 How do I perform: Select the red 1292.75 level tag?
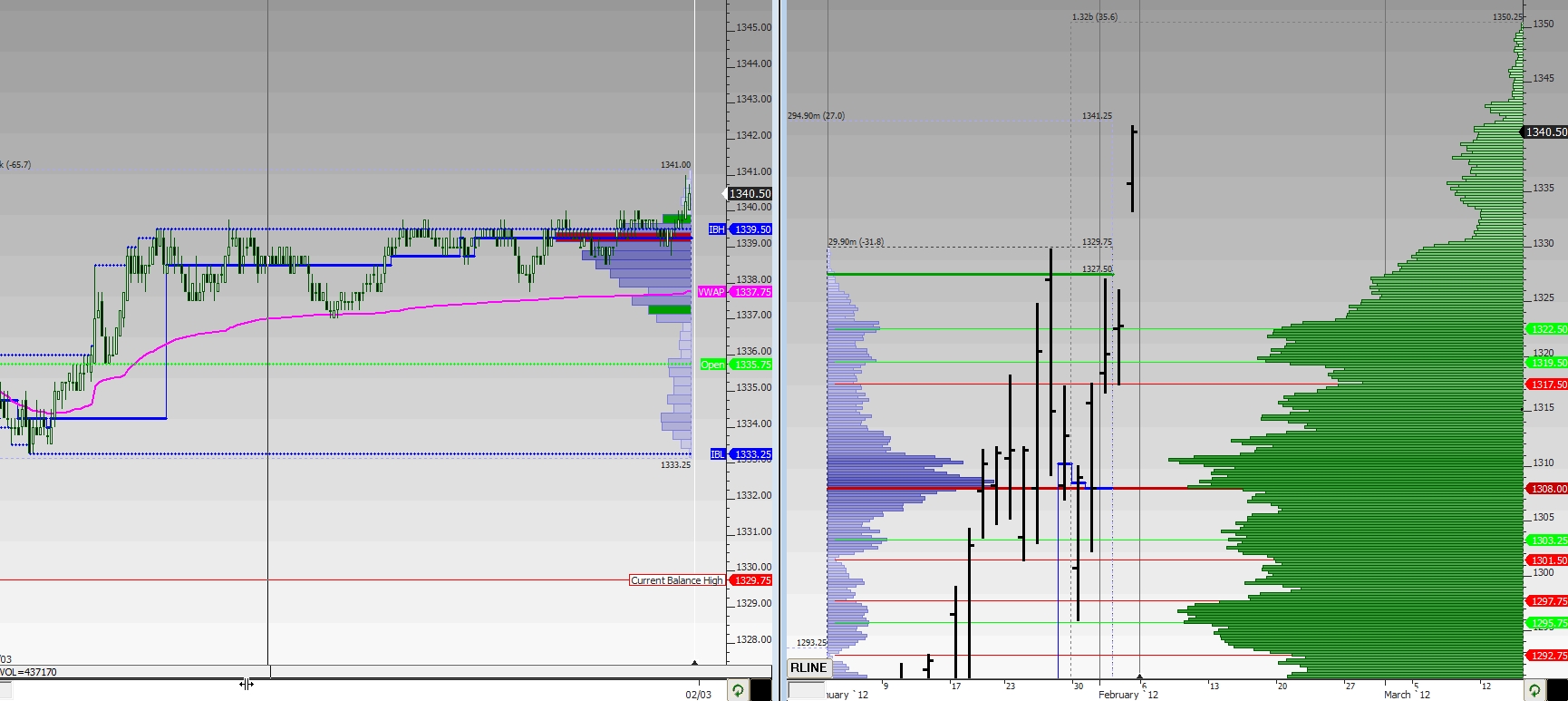[x=1546, y=656]
